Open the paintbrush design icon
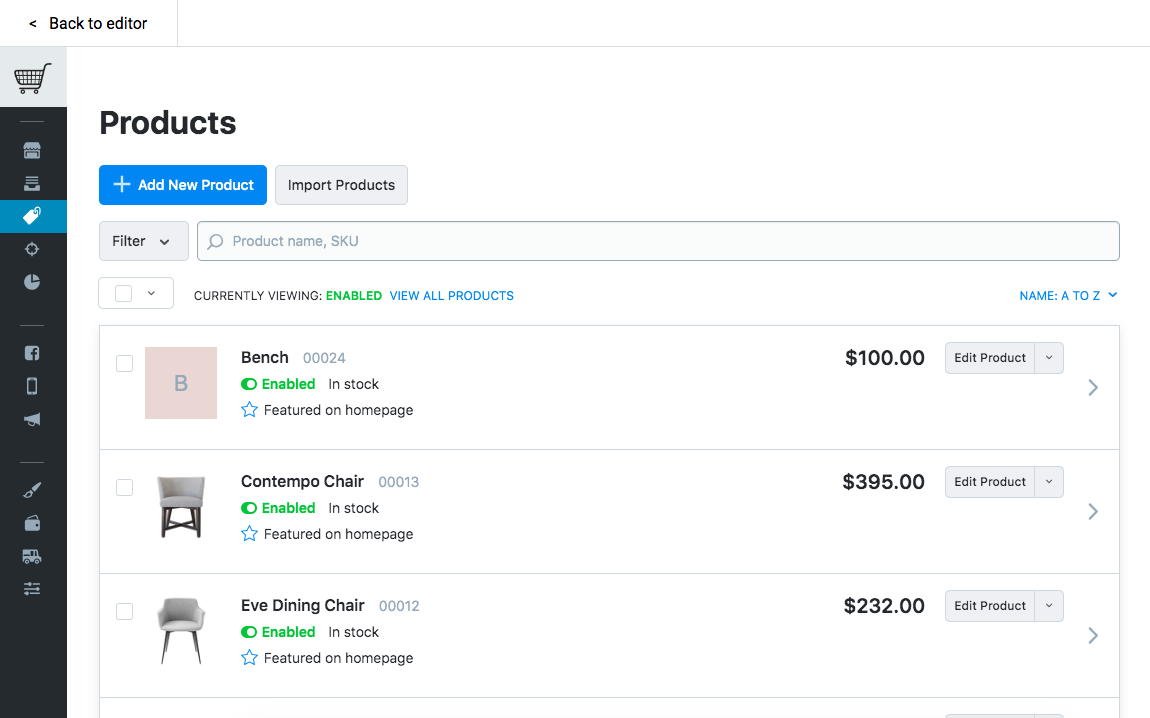The width and height of the screenshot is (1150, 718). (x=32, y=490)
